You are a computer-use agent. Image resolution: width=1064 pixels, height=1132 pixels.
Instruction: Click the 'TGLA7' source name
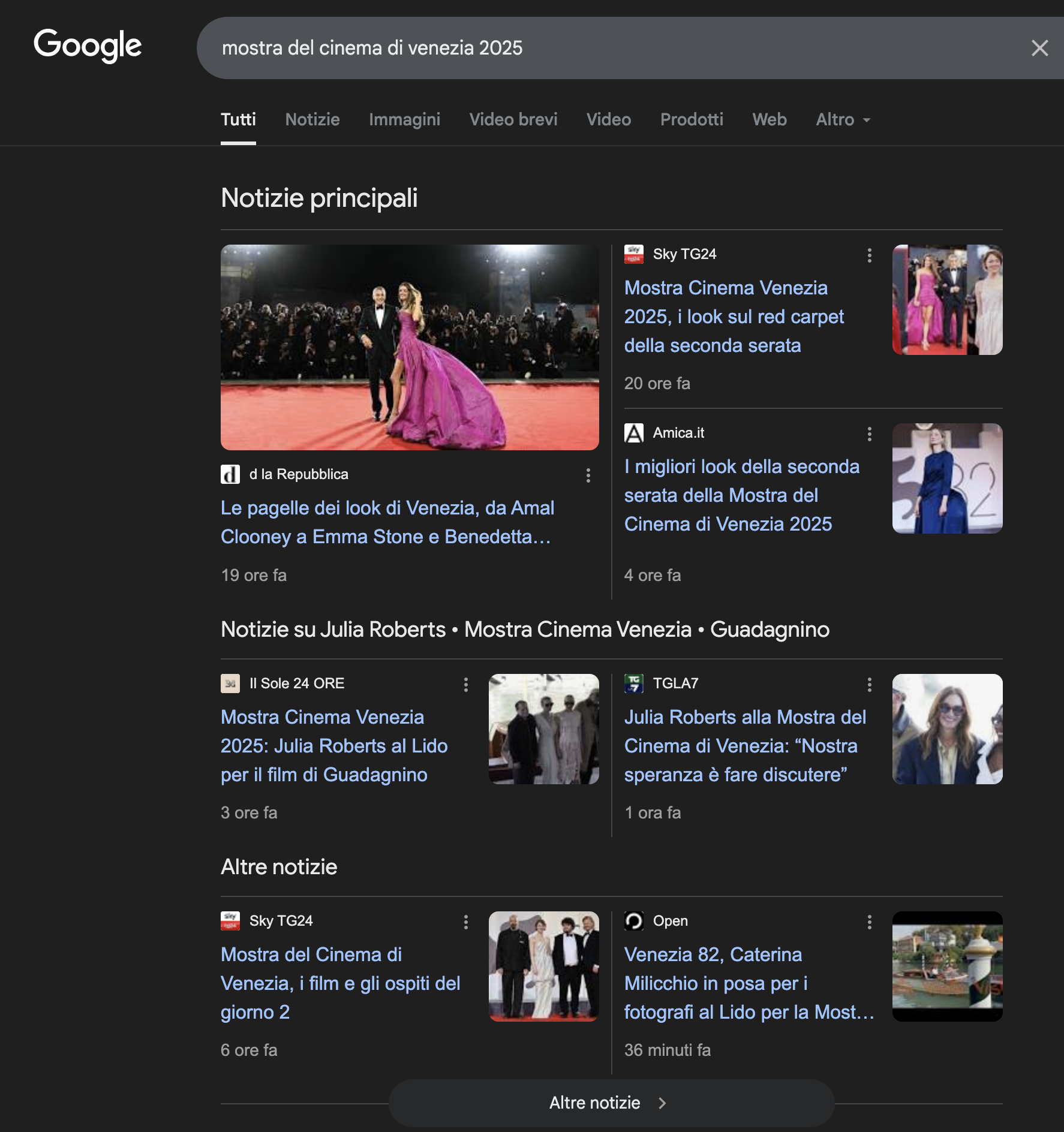pyautogui.click(x=675, y=684)
